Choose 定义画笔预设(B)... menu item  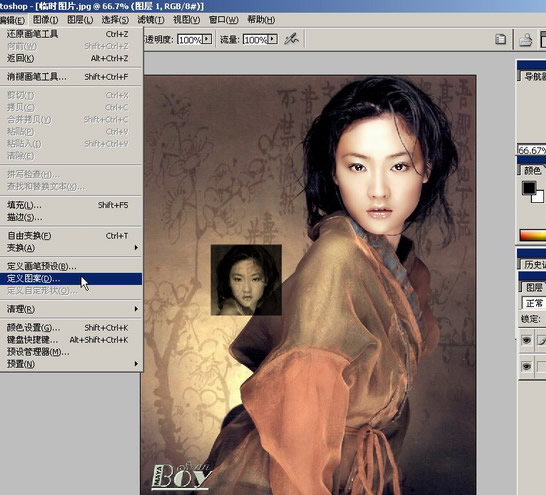tap(71, 266)
